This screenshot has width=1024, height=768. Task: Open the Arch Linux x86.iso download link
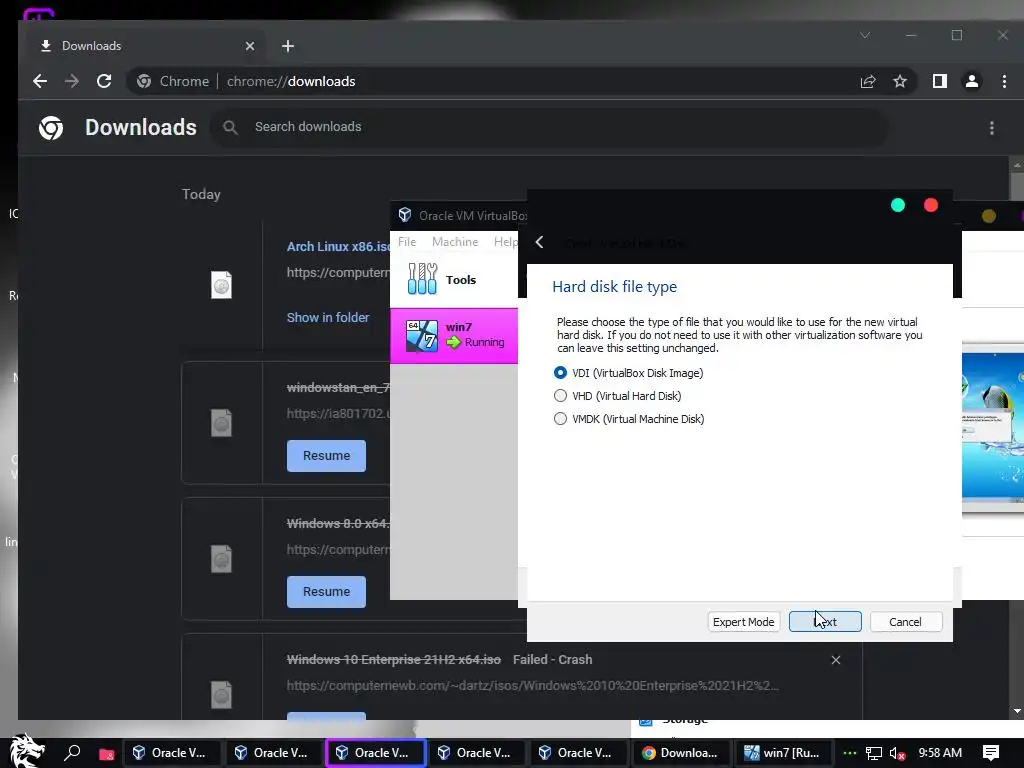point(338,246)
